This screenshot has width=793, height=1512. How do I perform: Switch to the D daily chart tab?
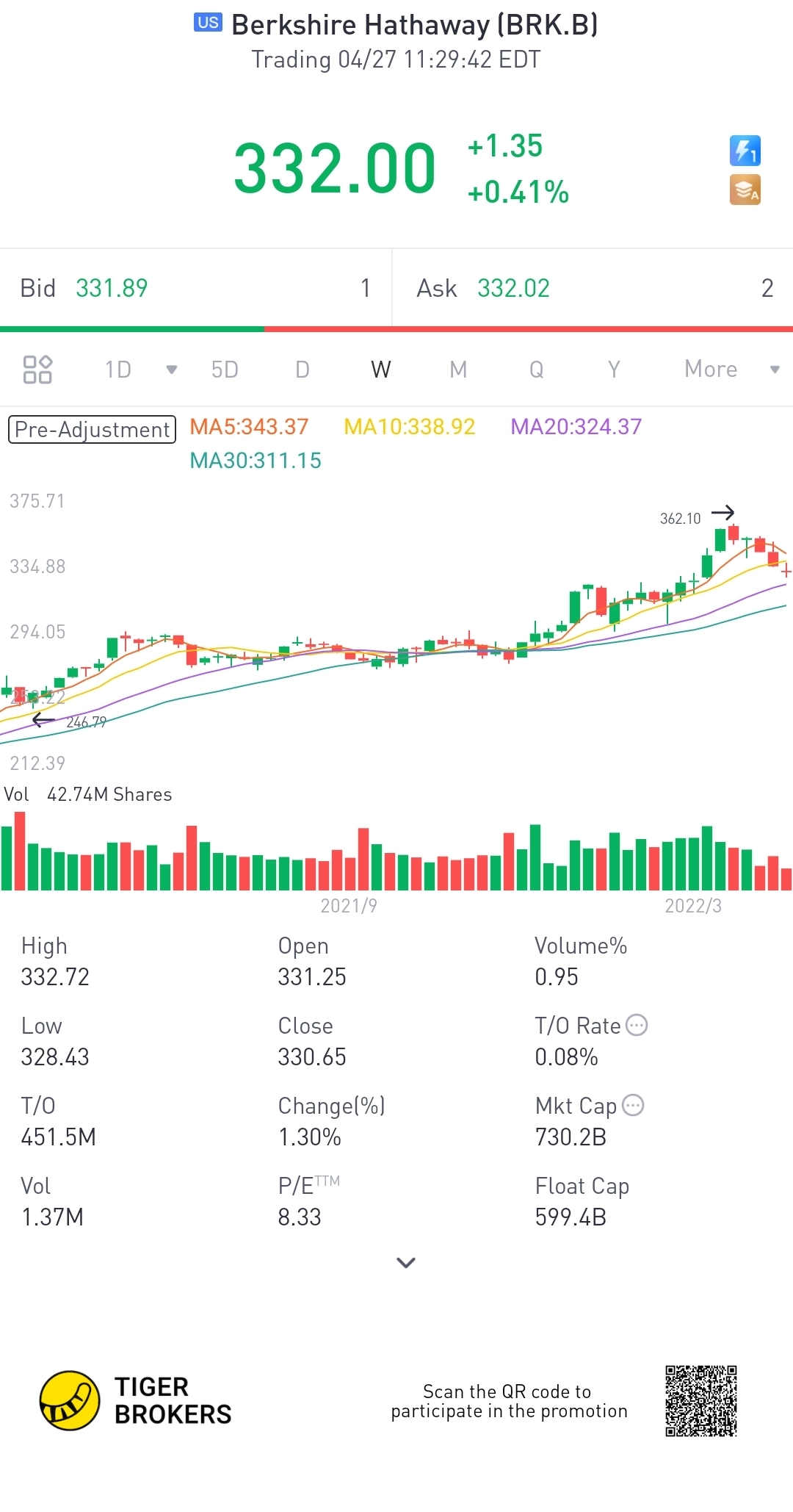click(303, 370)
